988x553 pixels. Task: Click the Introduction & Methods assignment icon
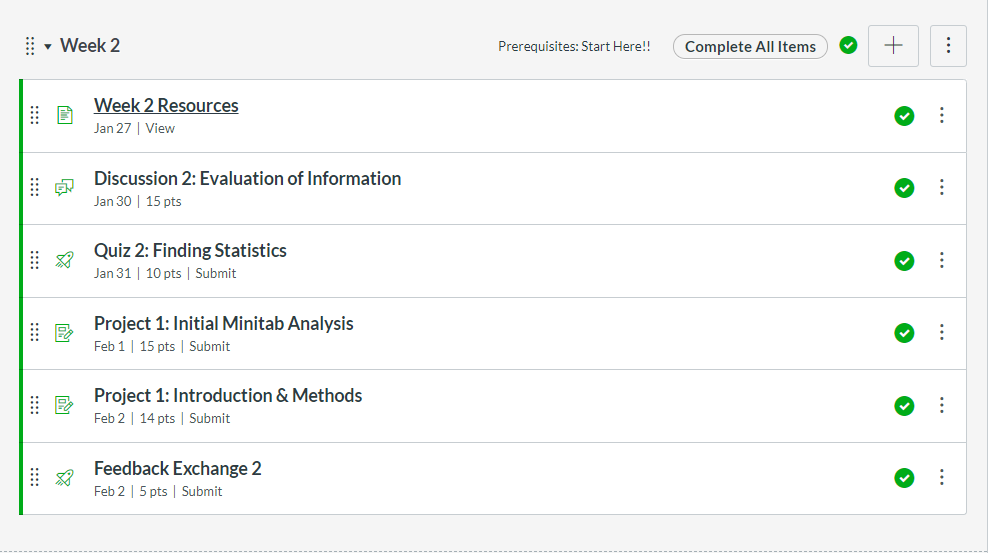(65, 405)
